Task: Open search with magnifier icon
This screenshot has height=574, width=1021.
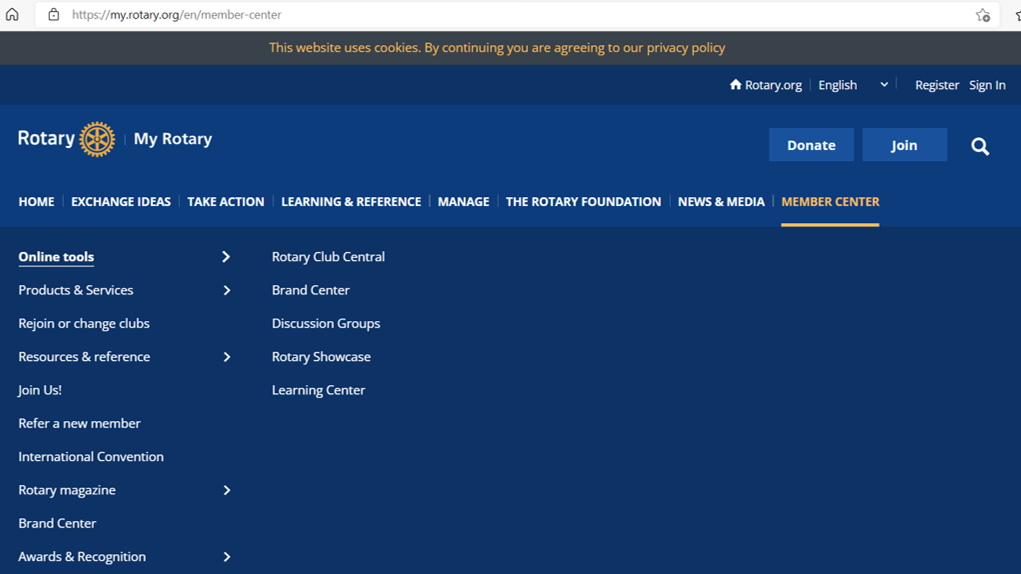Action: (980, 146)
